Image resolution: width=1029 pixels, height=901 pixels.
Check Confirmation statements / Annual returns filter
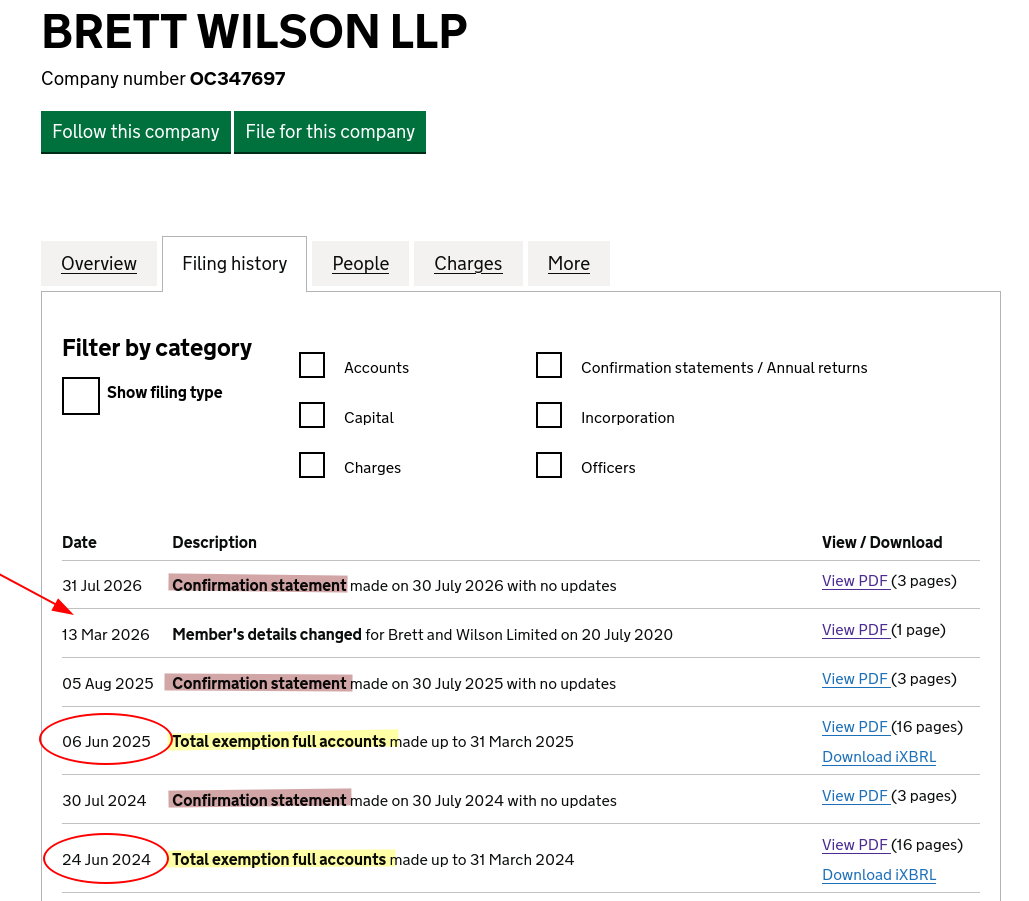pos(549,365)
